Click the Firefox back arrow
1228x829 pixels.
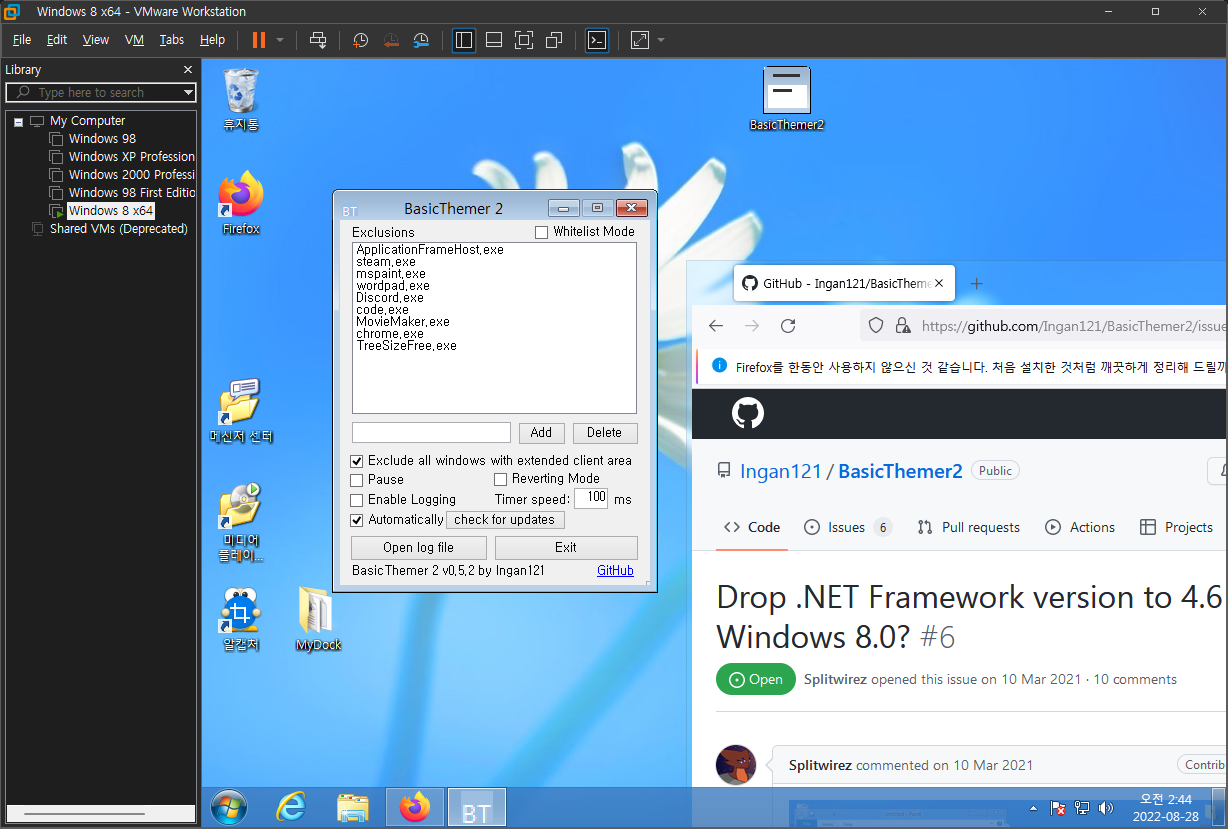click(x=716, y=326)
